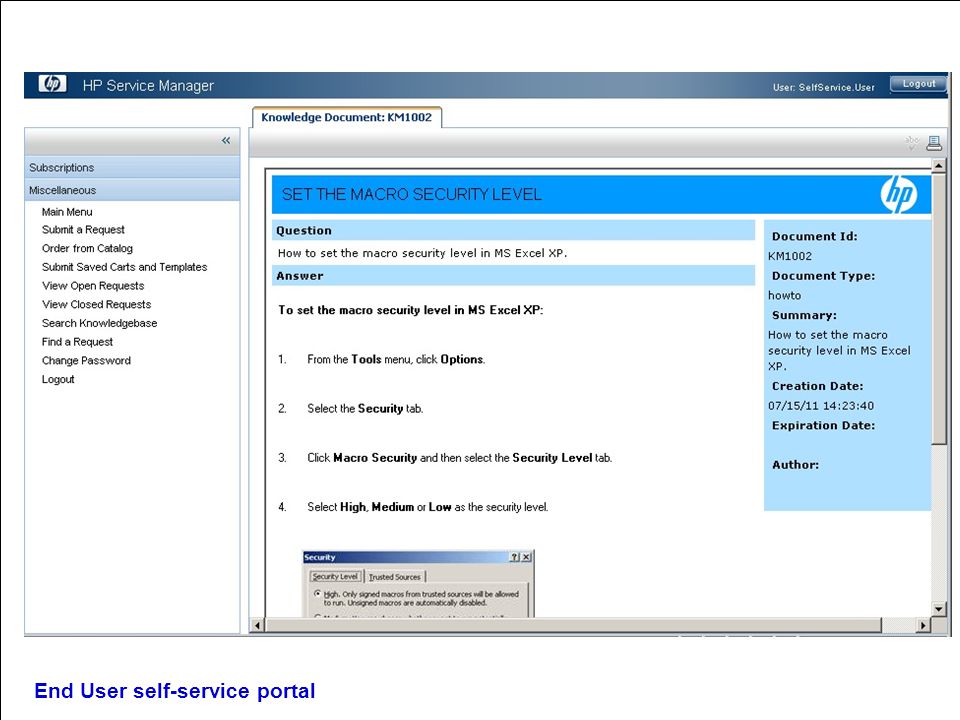Viewport: 960px width, 720px height.
Task: Click step 4 Select High, Medium or Low text
Action: tap(427, 507)
